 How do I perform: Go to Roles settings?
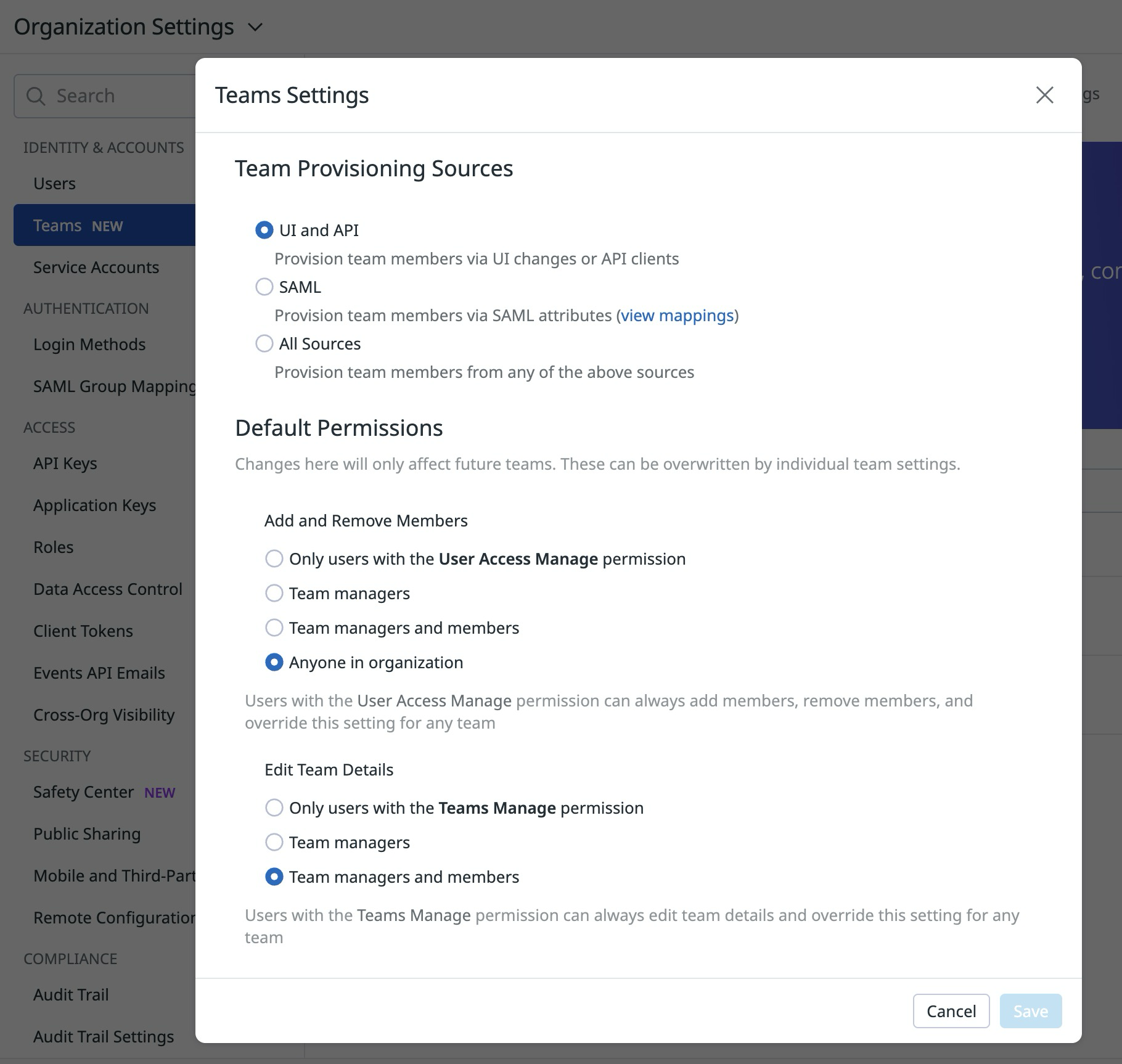(x=53, y=547)
